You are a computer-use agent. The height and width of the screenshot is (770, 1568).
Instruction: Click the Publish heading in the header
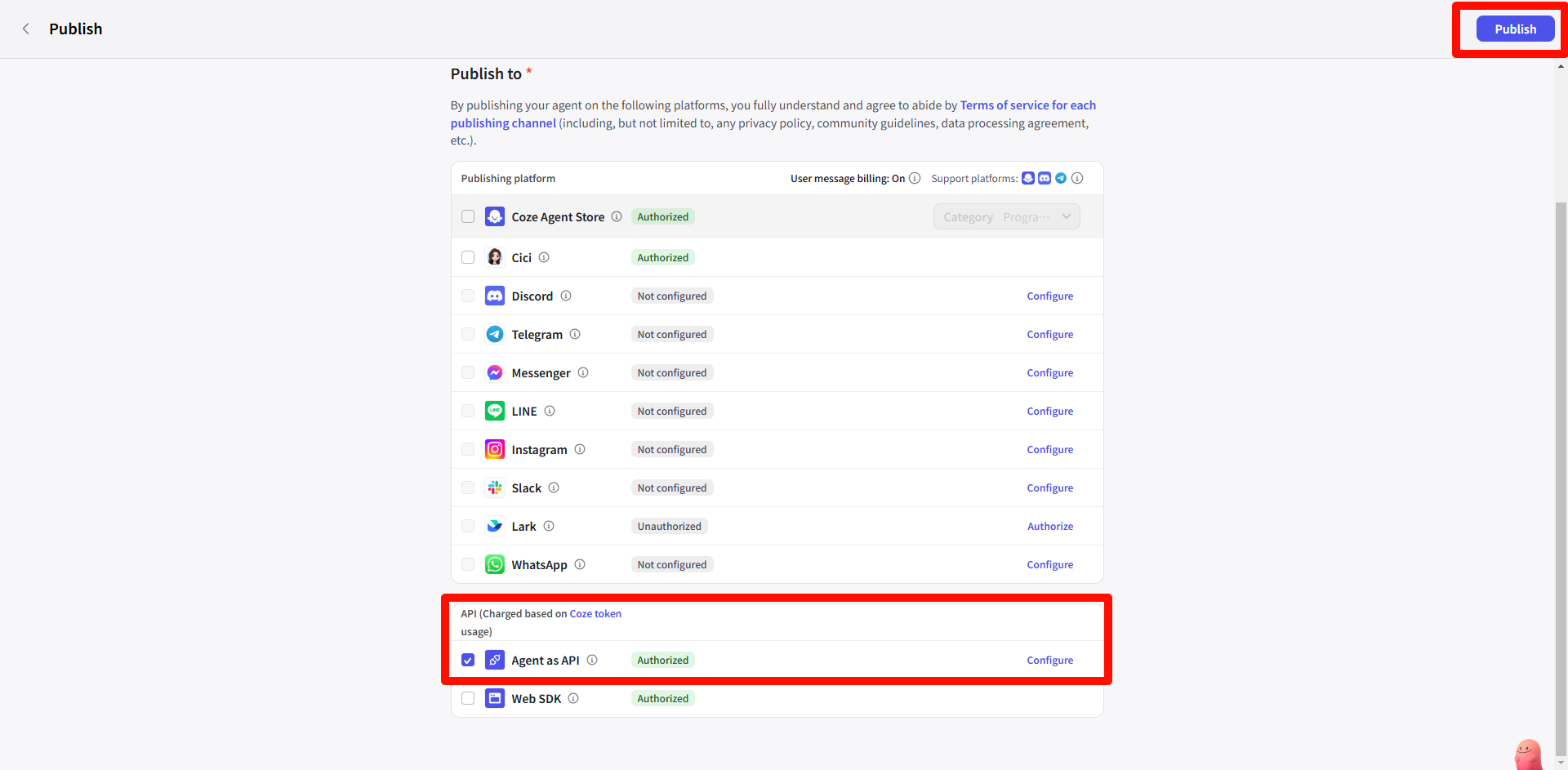[75, 29]
